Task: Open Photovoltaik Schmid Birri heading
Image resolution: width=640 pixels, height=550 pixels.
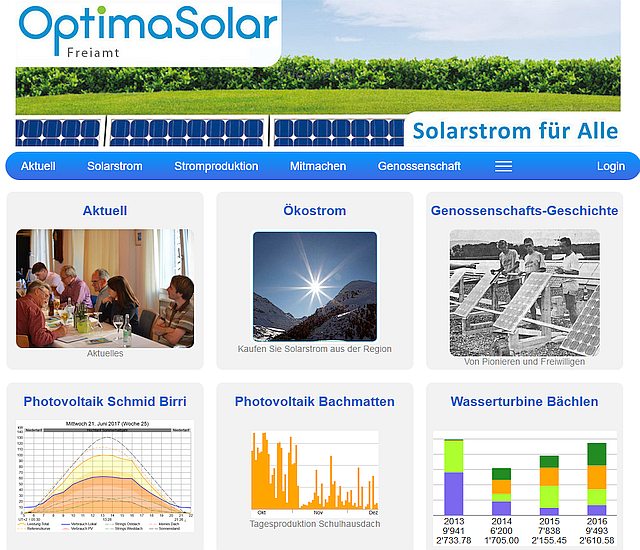Action: point(105,401)
